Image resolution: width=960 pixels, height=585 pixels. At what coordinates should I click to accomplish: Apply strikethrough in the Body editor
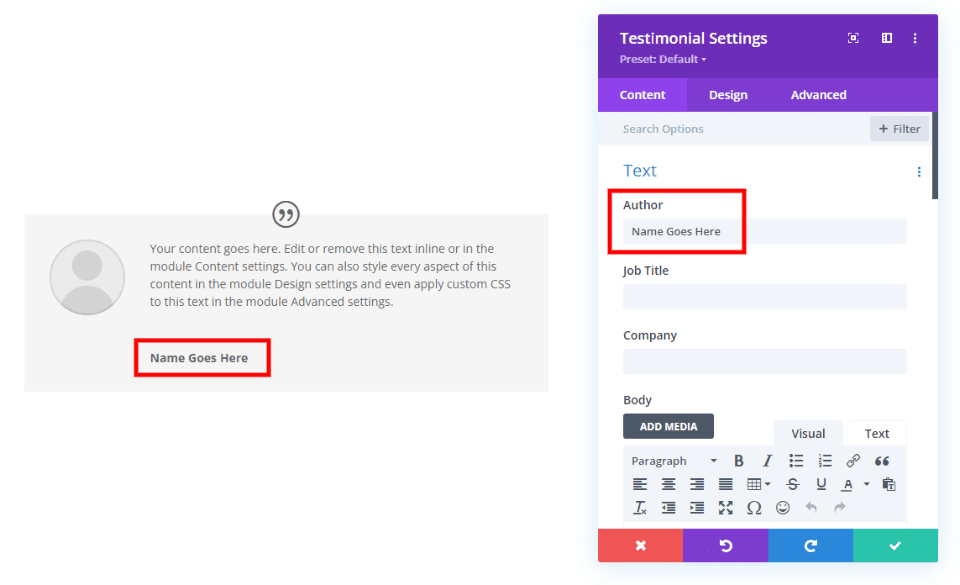point(795,485)
